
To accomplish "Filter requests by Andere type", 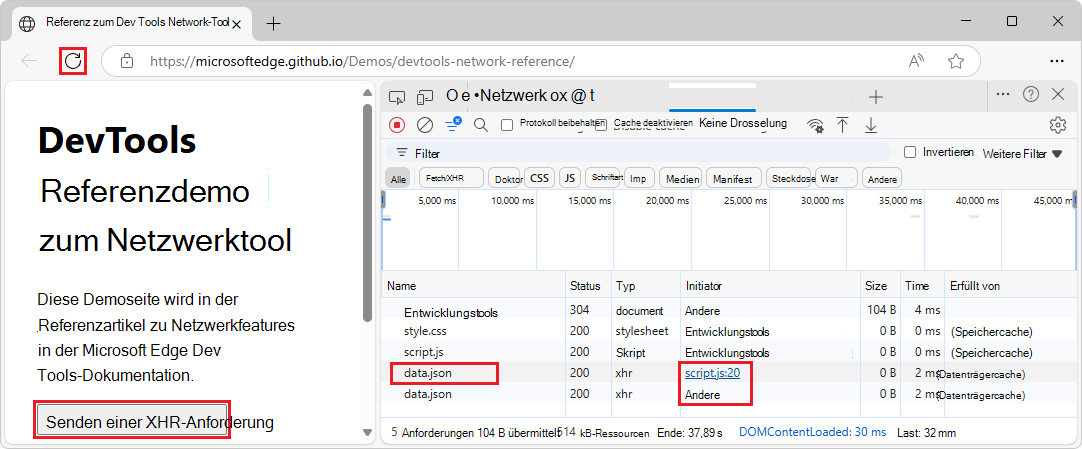I will (882, 179).
